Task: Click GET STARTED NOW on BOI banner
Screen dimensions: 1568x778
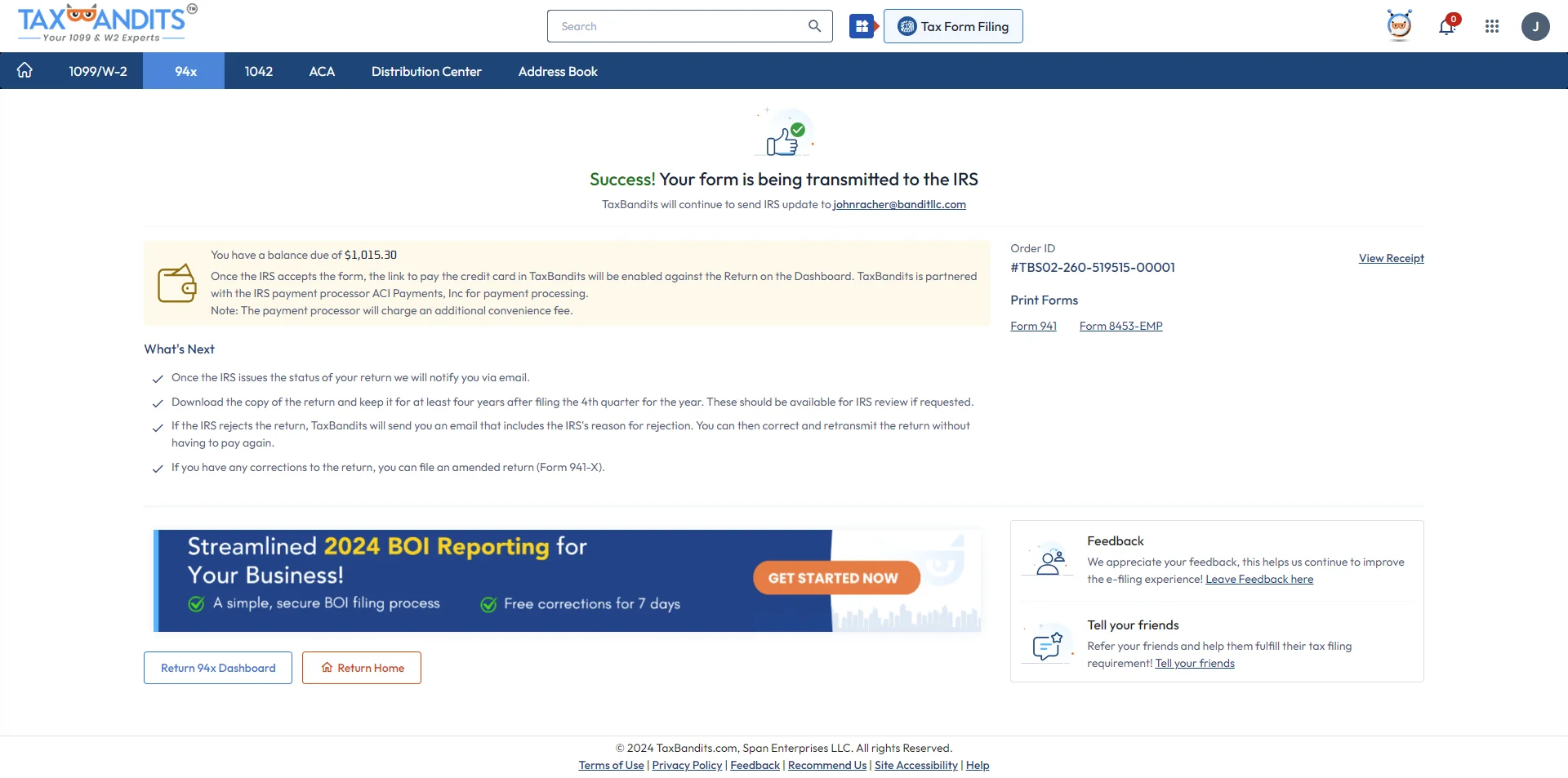Action: pos(835,577)
